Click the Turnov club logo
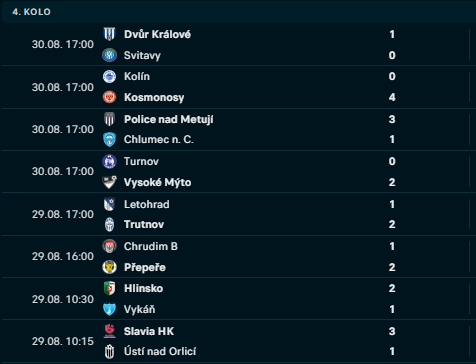The height and width of the screenshot is (364, 476). (x=109, y=161)
